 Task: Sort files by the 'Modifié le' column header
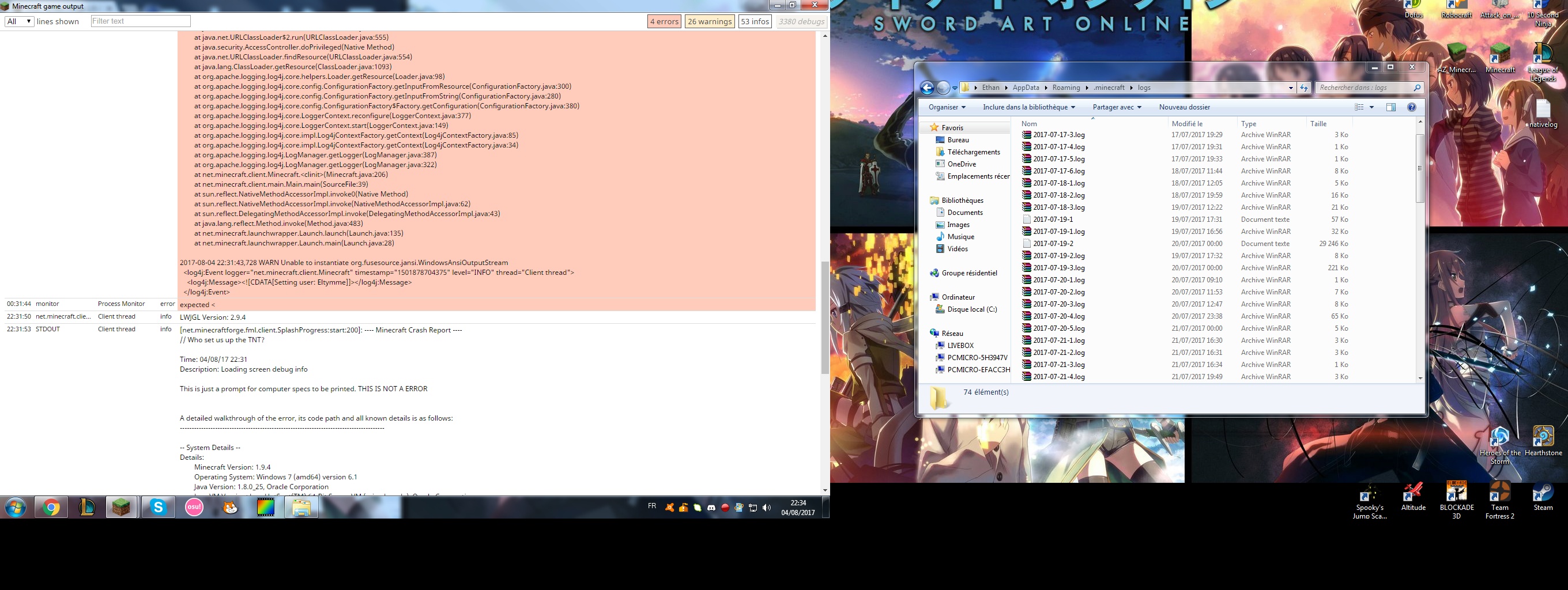point(1202,123)
